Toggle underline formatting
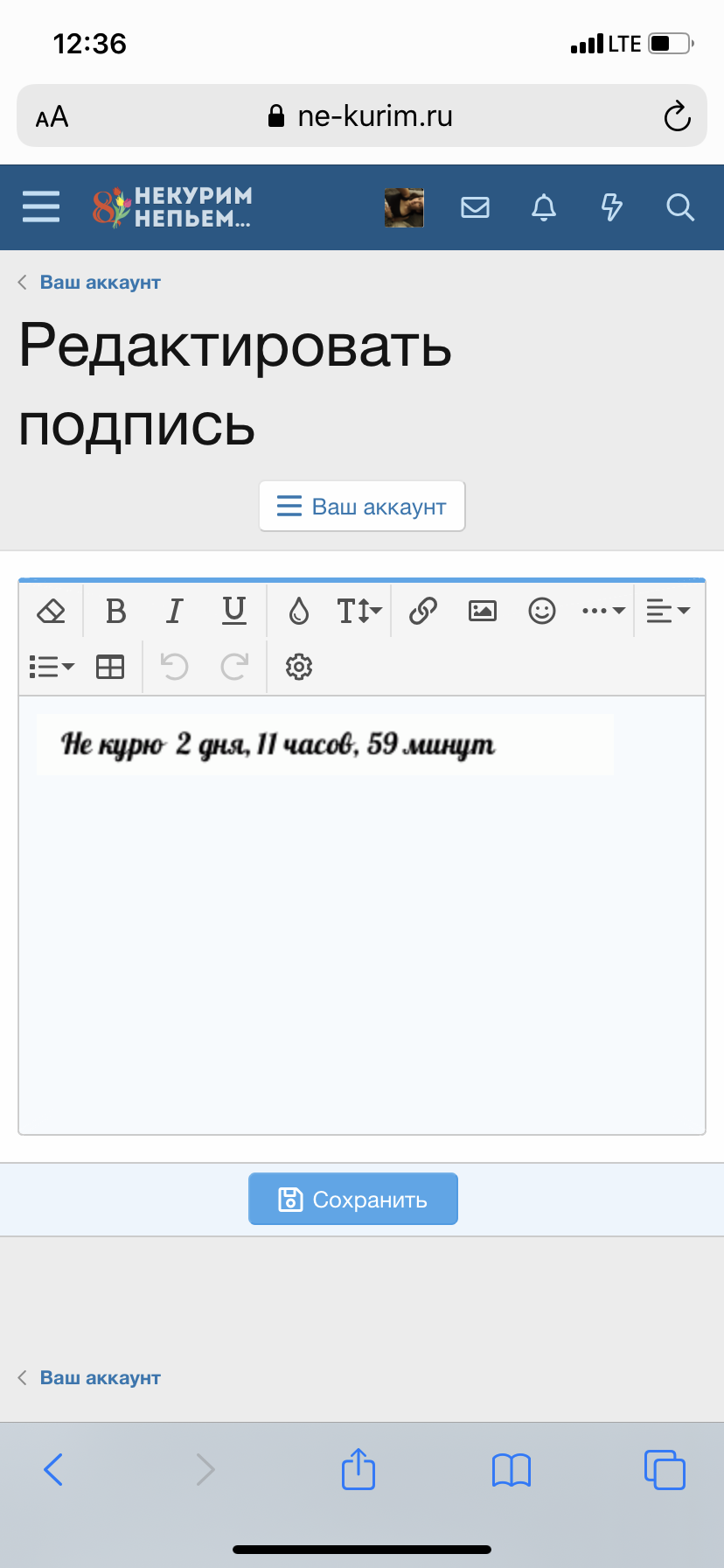This screenshot has width=724, height=1568. [x=234, y=611]
